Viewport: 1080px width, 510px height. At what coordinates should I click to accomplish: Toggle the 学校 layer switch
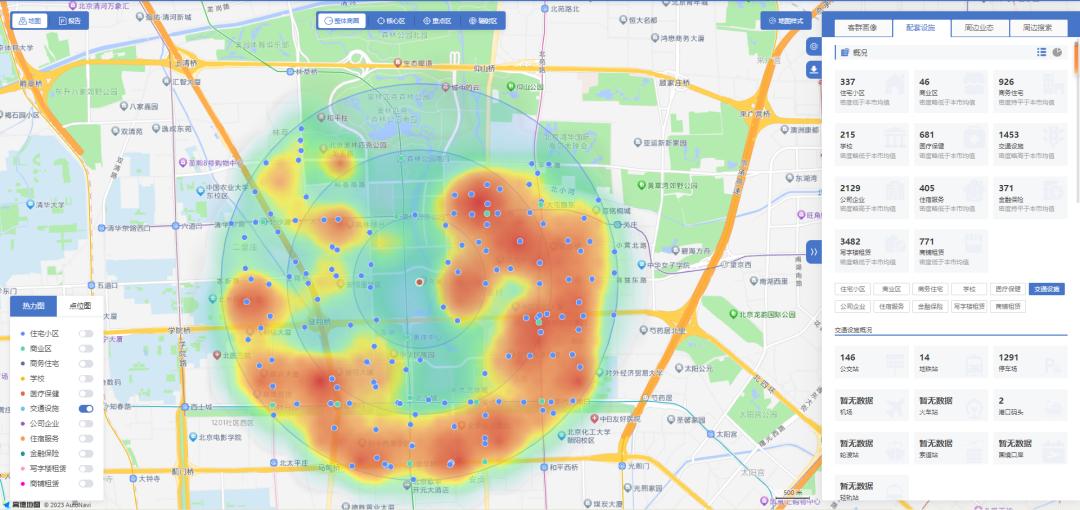pyautogui.click(x=85, y=378)
